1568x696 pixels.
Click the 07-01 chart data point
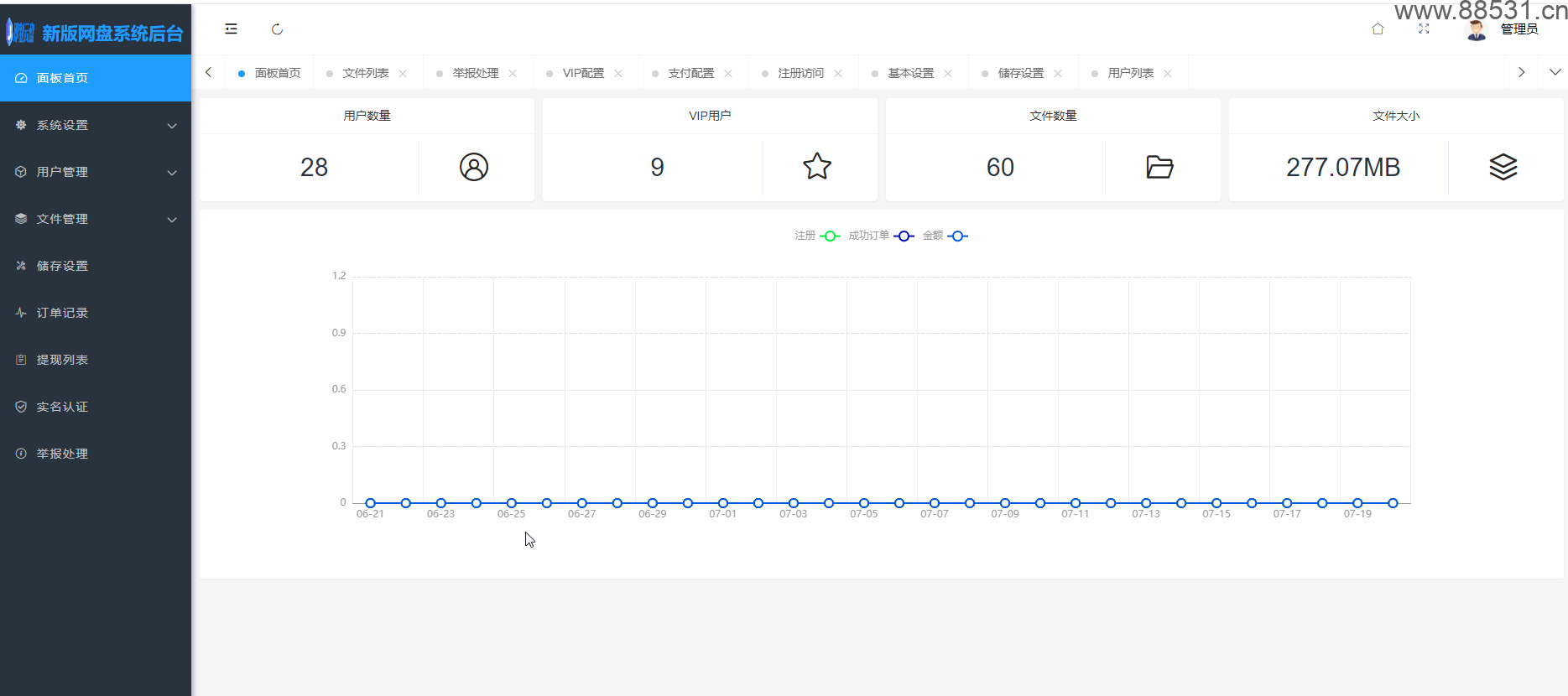pyautogui.click(x=722, y=503)
